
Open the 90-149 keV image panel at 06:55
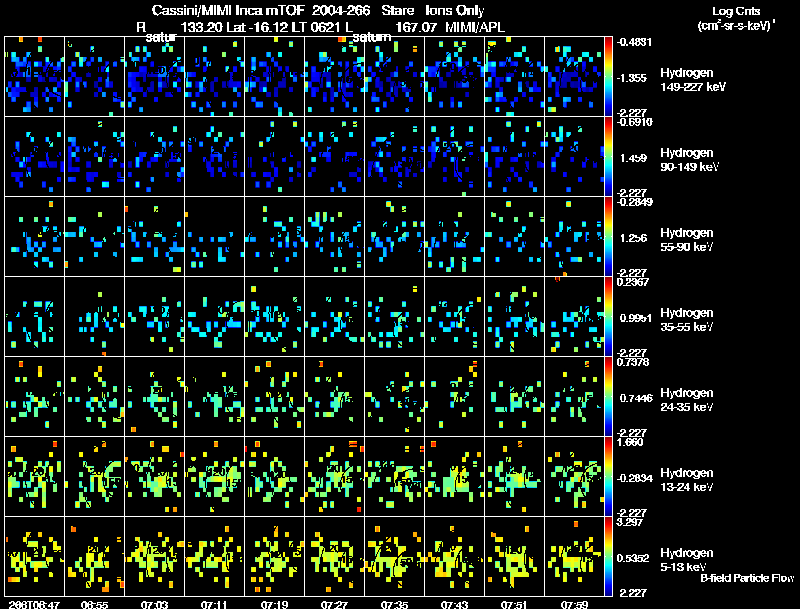coord(94,157)
